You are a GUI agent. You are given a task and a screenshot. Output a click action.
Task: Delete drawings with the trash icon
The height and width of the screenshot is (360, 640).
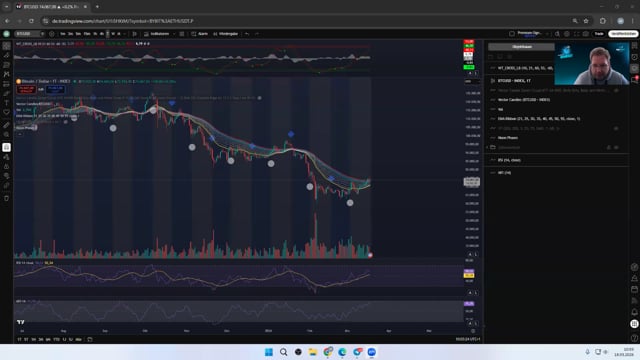click(7, 198)
